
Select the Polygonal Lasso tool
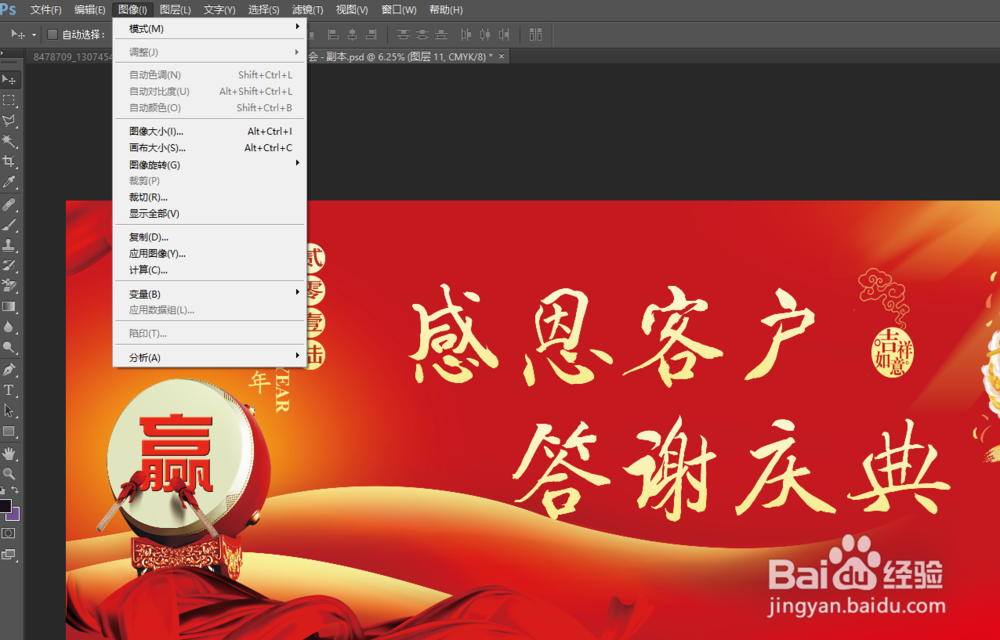click(x=9, y=120)
